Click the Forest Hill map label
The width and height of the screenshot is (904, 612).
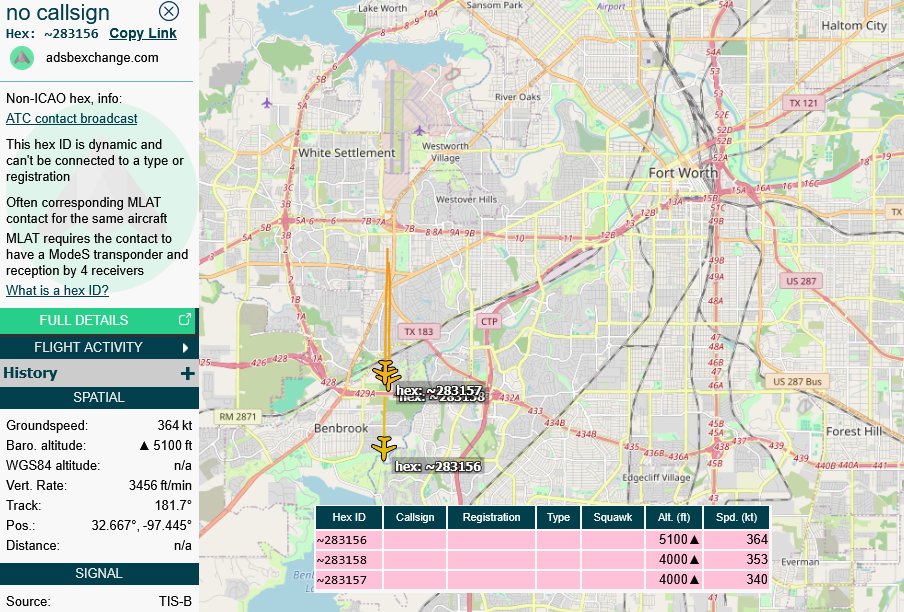point(854,431)
